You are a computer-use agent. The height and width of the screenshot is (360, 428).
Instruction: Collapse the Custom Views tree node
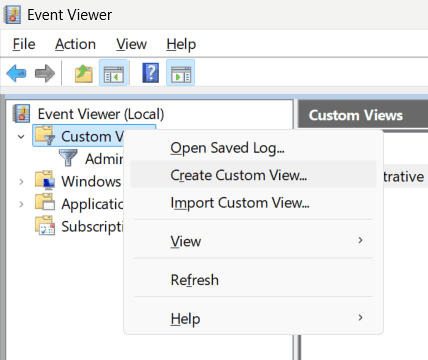pyautogui.click(x=21, y=137)
